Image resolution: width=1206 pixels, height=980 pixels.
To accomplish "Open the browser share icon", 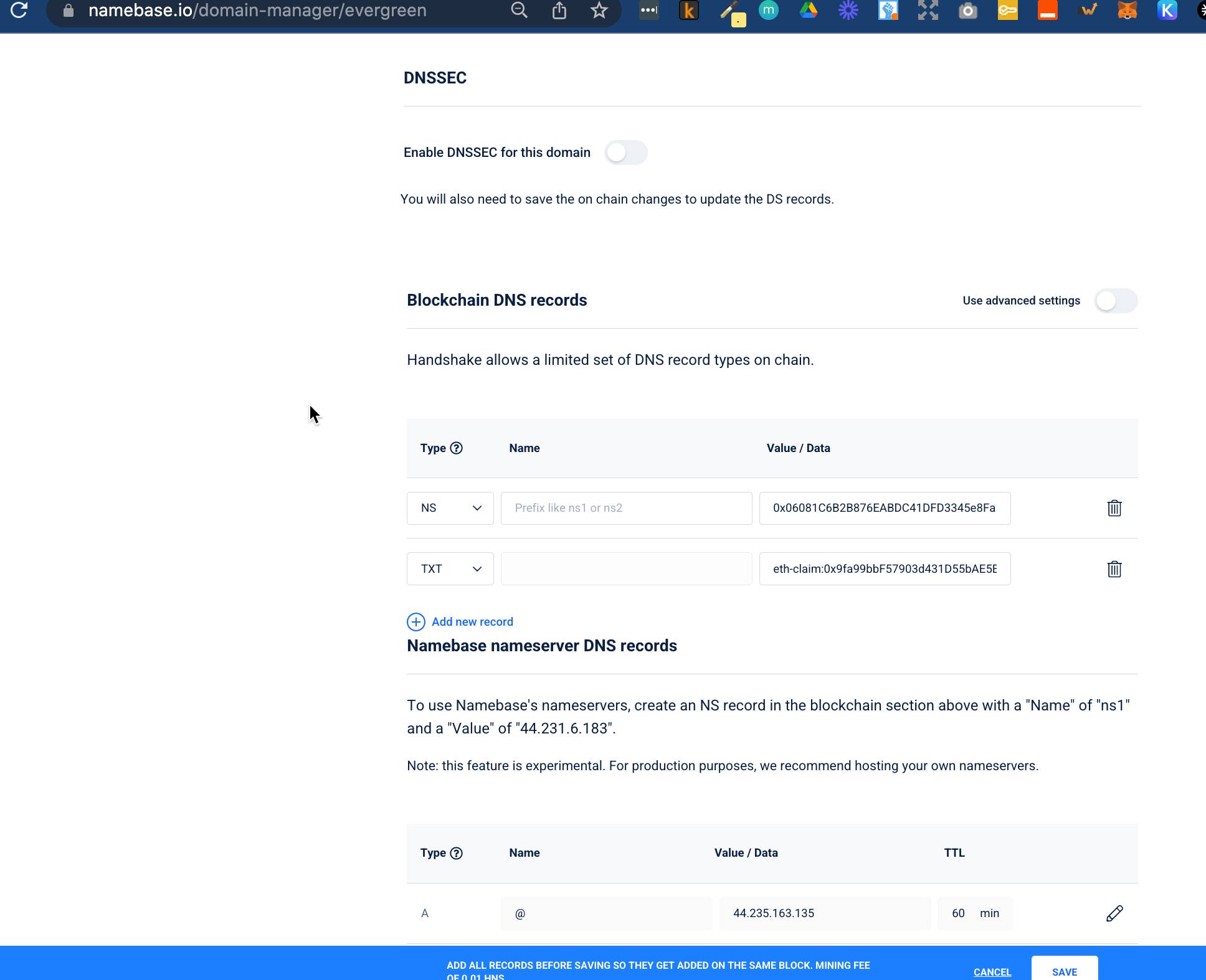I will coord(559,10).
